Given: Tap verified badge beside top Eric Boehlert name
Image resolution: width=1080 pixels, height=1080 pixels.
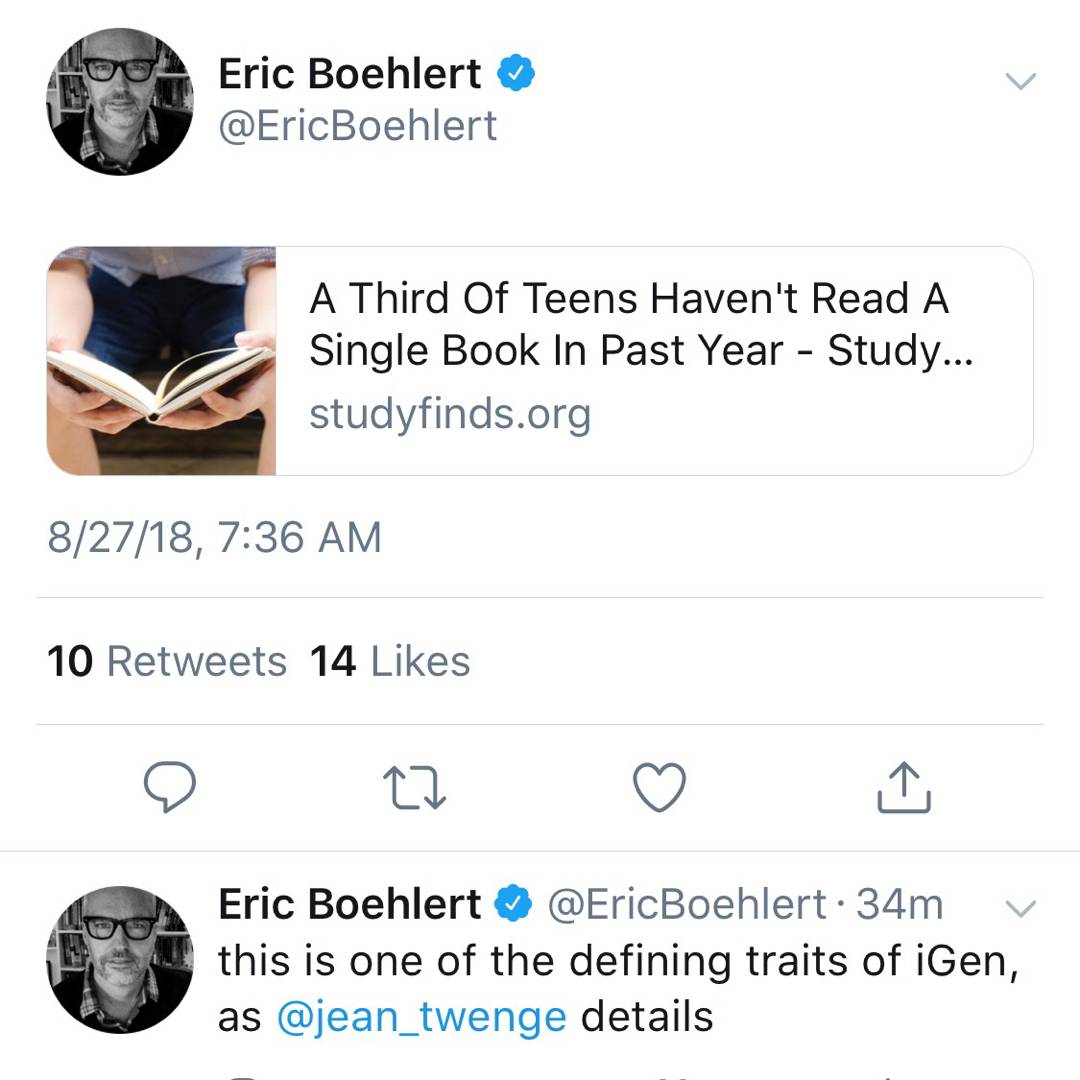Looking at the screenshot, I should (x=516, y=74).
